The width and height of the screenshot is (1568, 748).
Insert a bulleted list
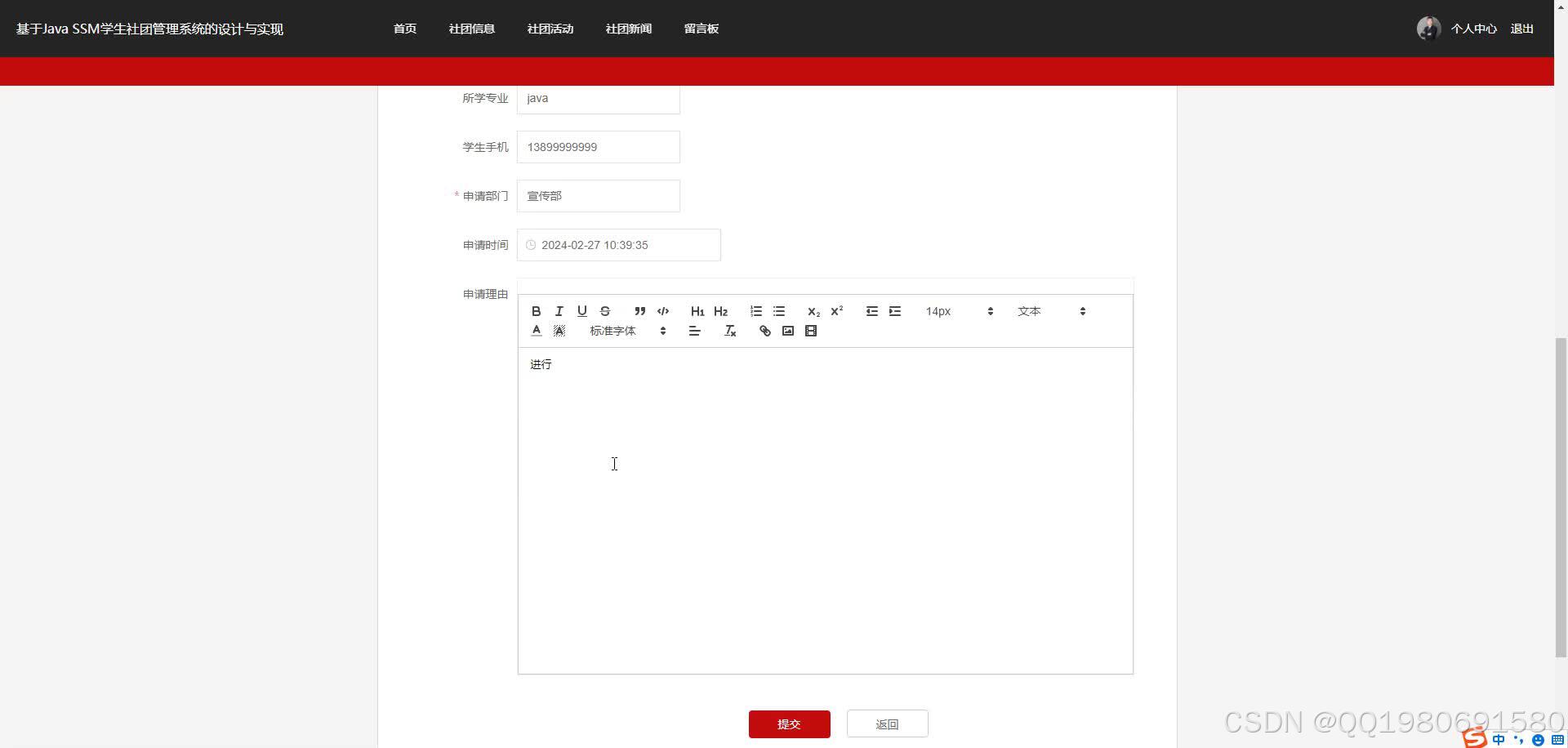(x=779, y=311)
